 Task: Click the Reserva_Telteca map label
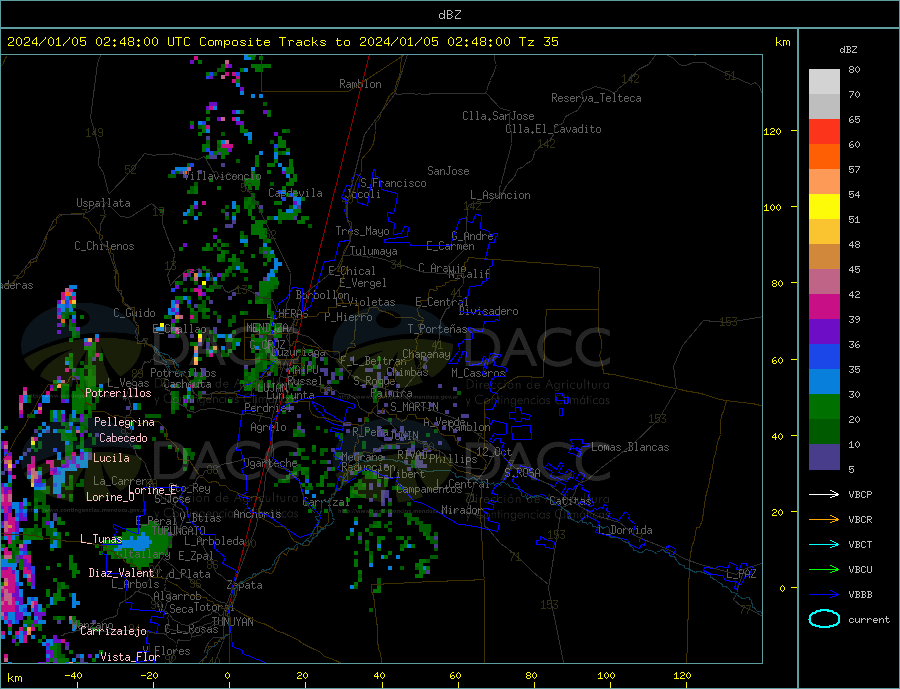[596, 98]
